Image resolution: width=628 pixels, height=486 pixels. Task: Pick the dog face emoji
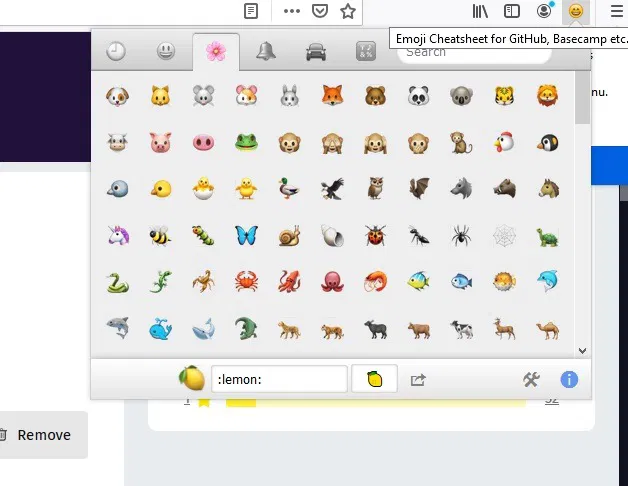point(117,96)
